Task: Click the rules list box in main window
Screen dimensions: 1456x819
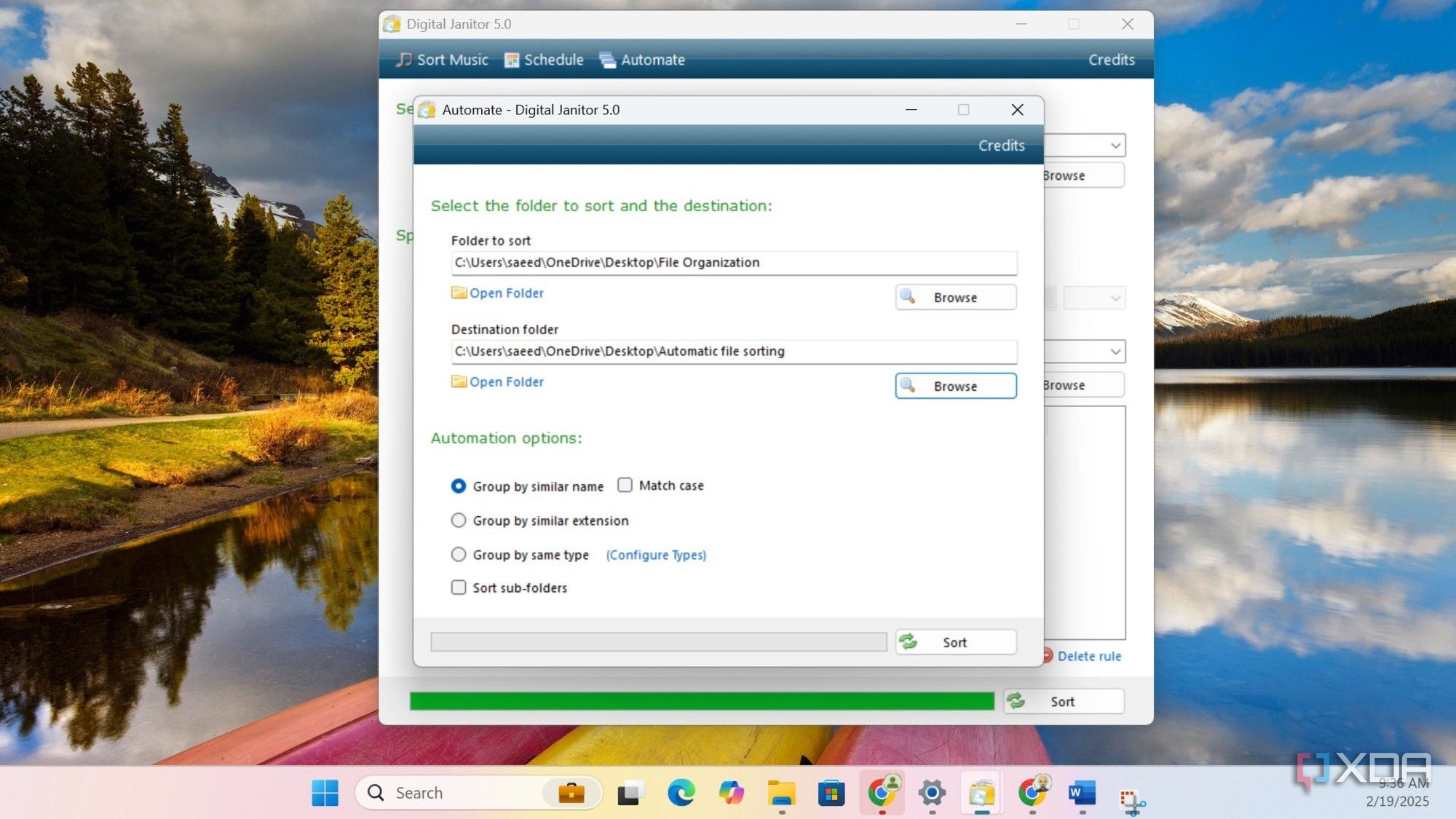Action: click(x=1085, y=523)
